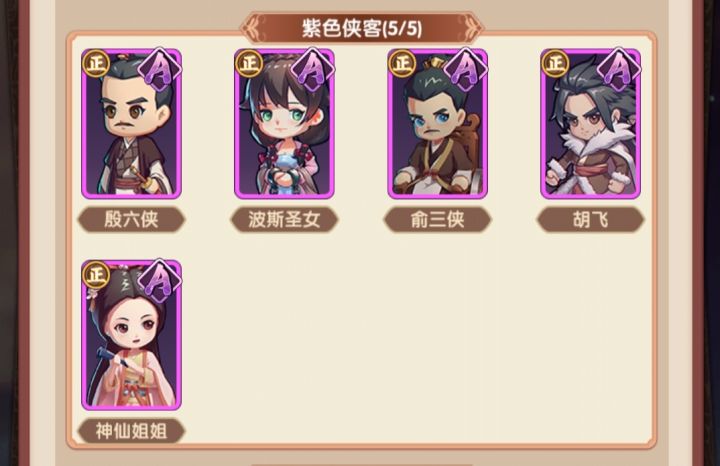Select the 殷六侠 hero card
This screenshot has width=720, height=466.
tap(131, 124)
